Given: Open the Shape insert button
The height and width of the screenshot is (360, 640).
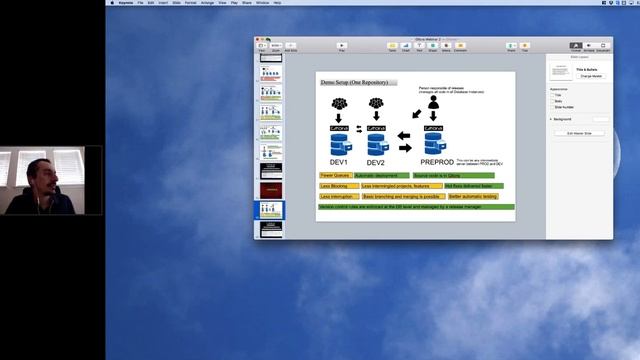Looking at the screenshot, I should 433,46.
